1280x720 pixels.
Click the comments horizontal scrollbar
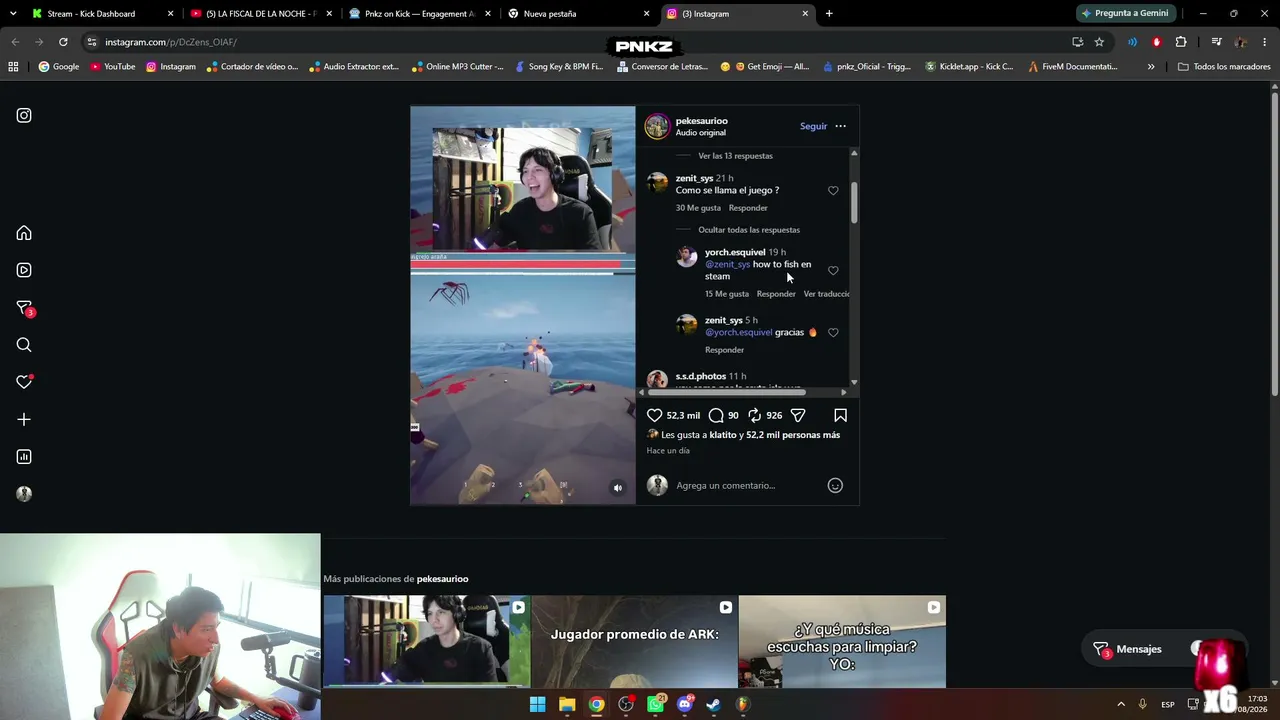[727, 392]
